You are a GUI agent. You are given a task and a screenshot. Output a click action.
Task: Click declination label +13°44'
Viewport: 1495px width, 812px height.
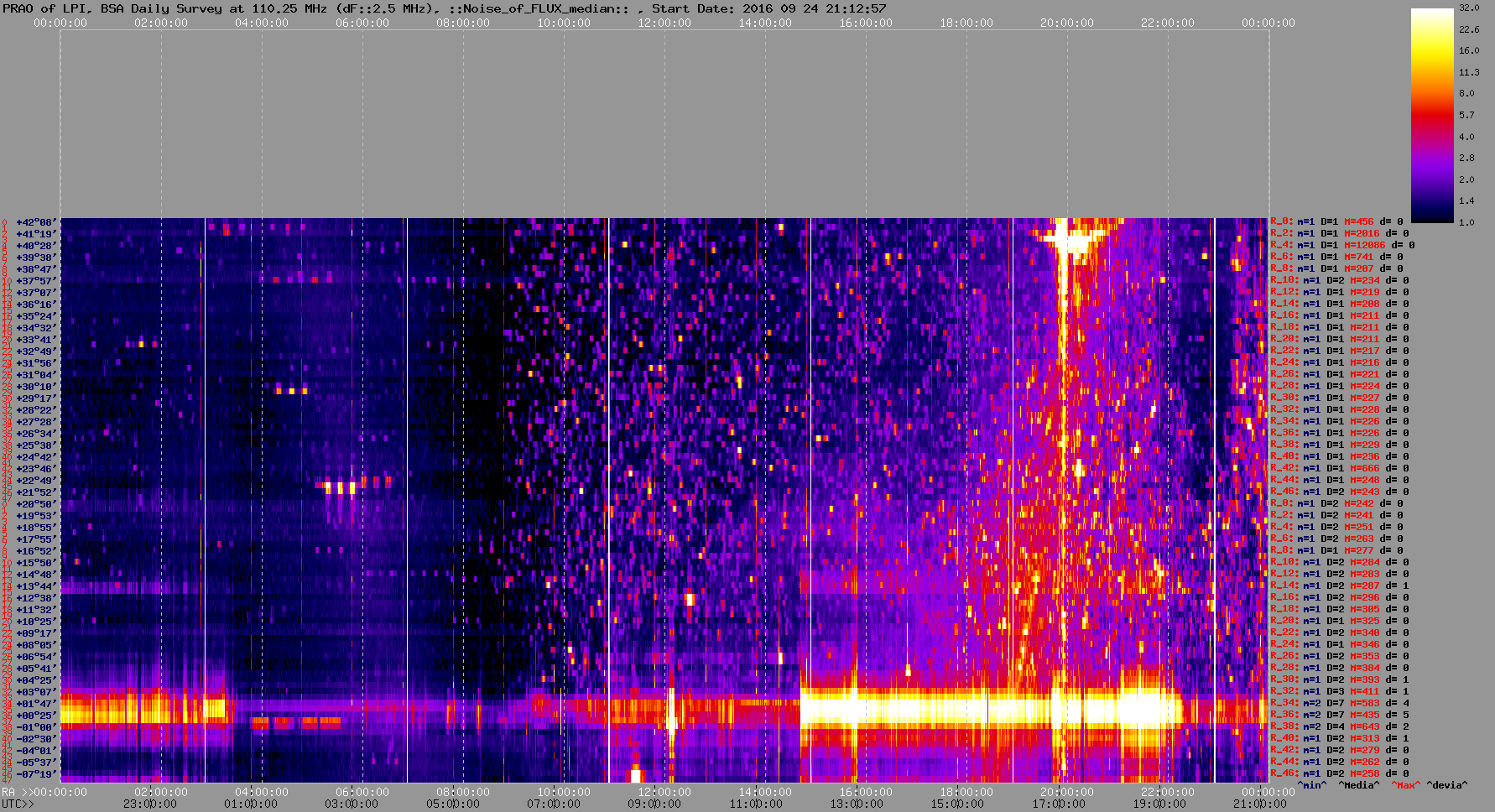pyautogui.click(x=37, y=586)
